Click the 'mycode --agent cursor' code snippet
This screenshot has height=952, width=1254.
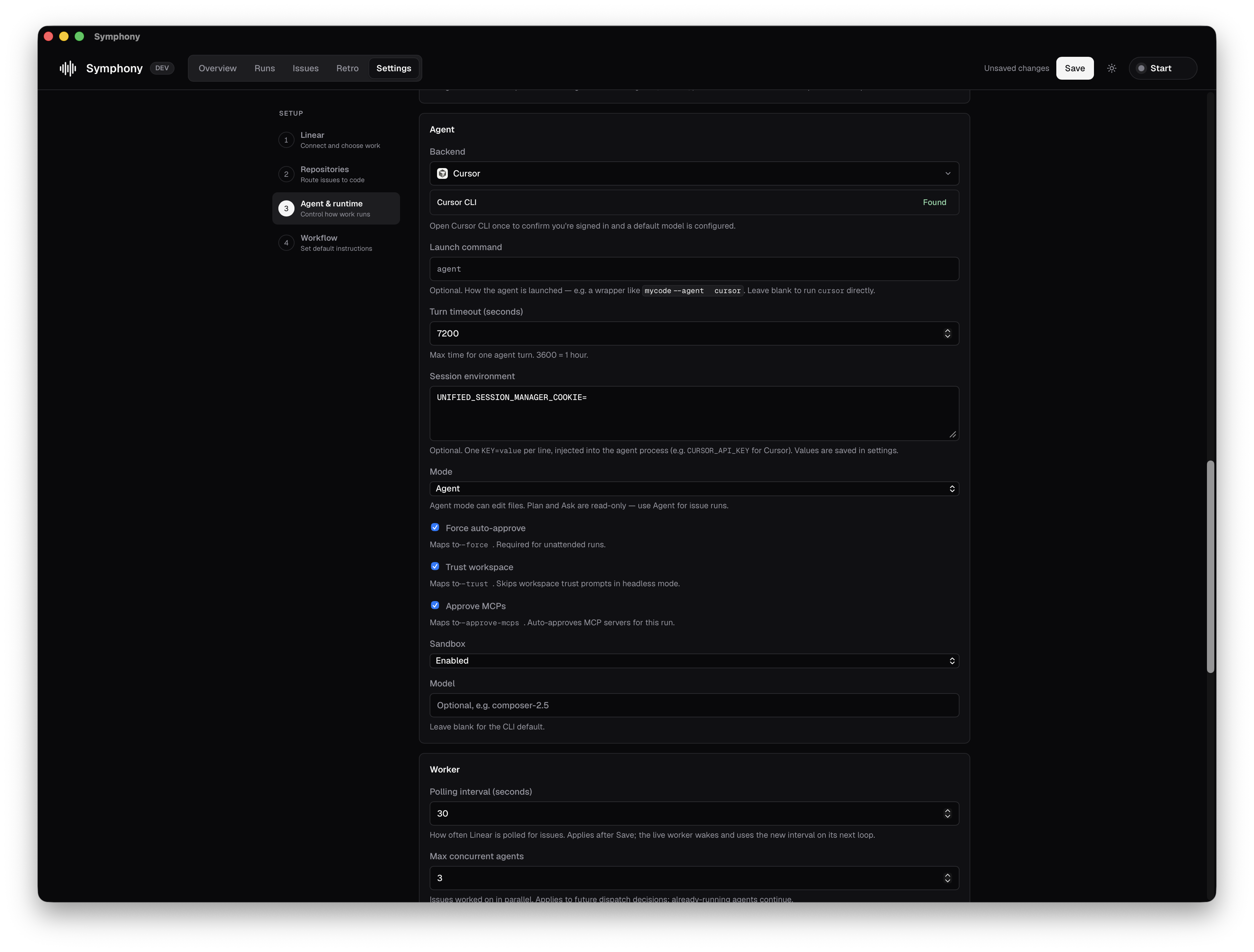pyautogui.click(x=692, y=291)
